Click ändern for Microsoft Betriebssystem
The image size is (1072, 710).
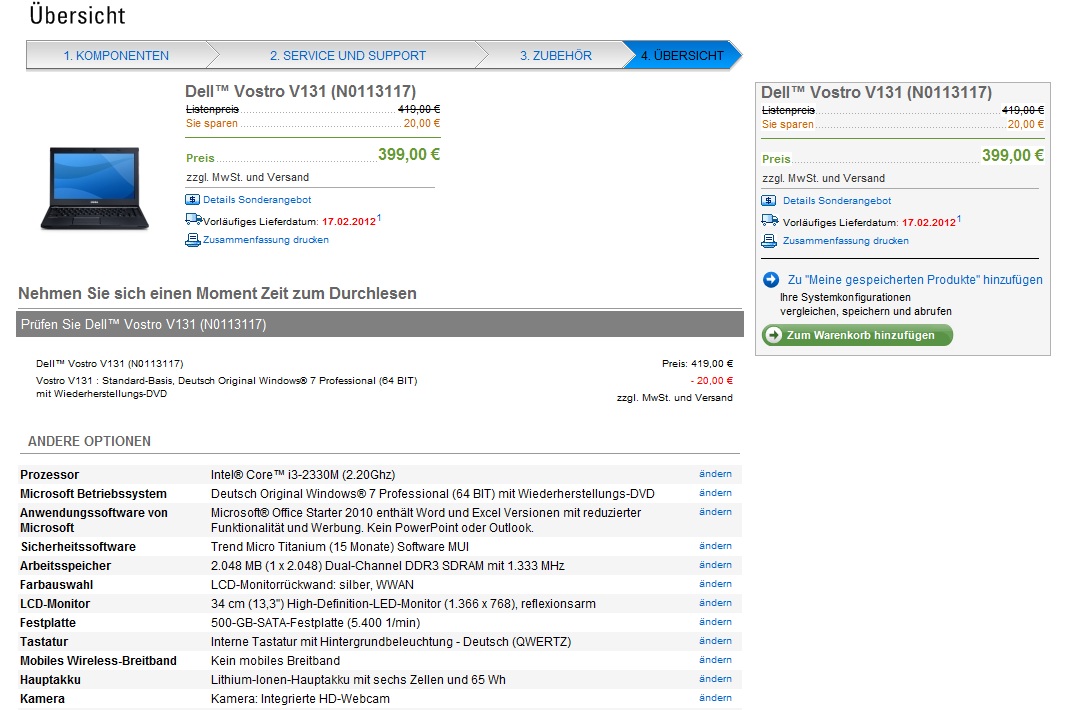click(x=715, y=493)
